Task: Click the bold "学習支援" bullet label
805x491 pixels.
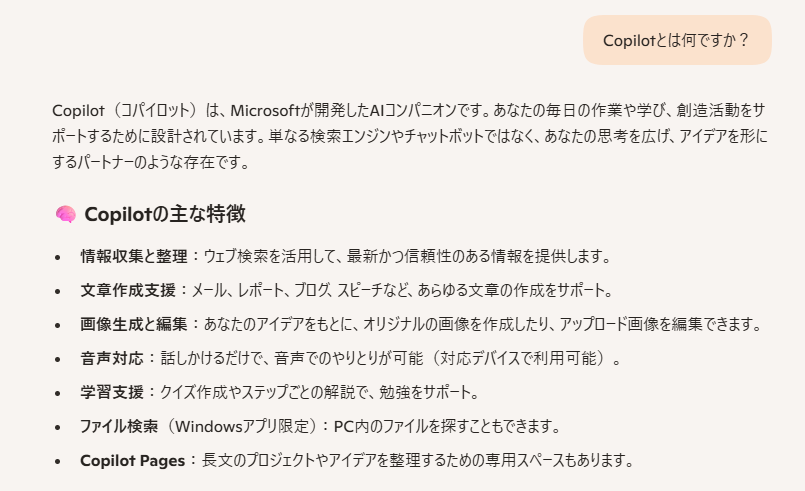Action: pos(112,392)
